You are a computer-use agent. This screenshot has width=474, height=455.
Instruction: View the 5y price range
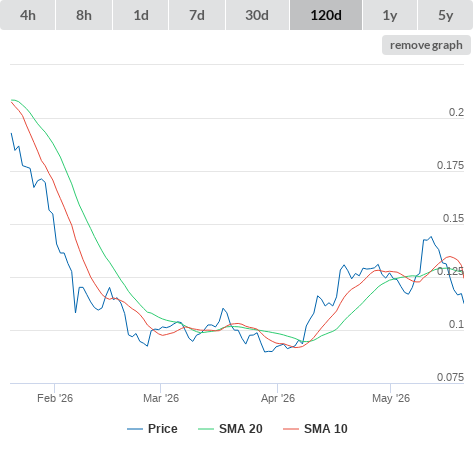coord(446,15)
